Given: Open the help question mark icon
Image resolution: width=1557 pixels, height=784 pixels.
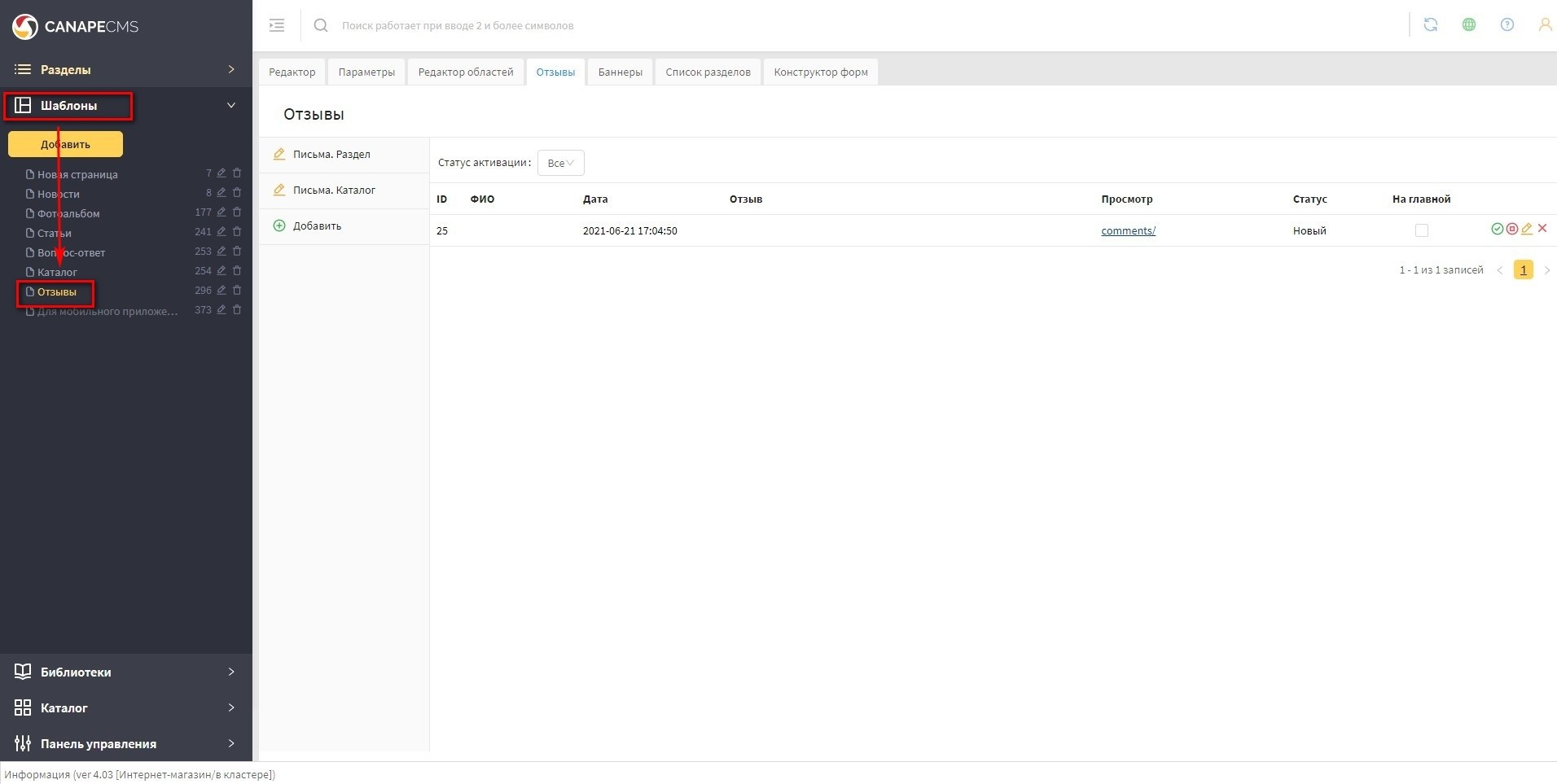Looking at the screenshot, I should click(x=1507, y=25).
